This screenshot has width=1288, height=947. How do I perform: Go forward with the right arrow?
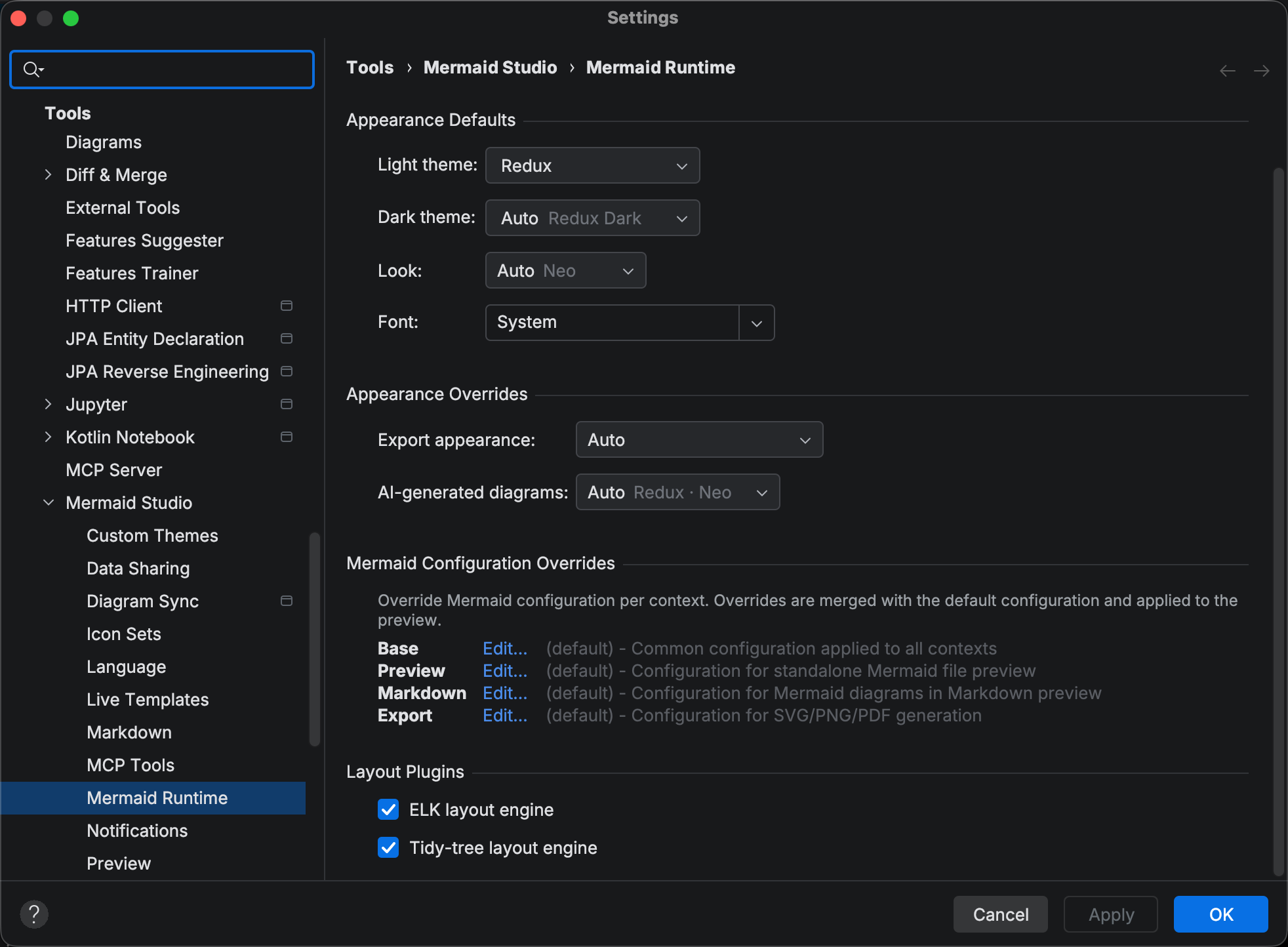[x=1262, y=70]
